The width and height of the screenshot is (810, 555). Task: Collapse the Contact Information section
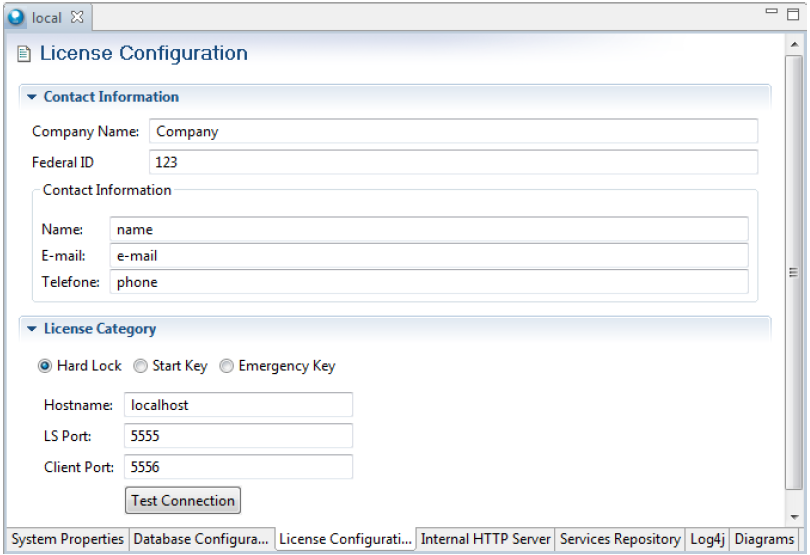coord(32,97)
